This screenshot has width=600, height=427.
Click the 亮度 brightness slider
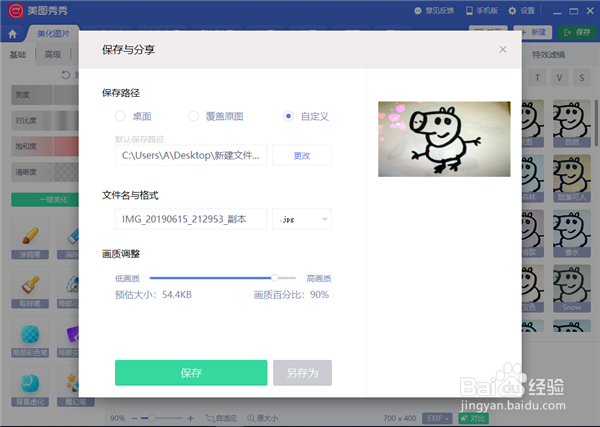45,95
